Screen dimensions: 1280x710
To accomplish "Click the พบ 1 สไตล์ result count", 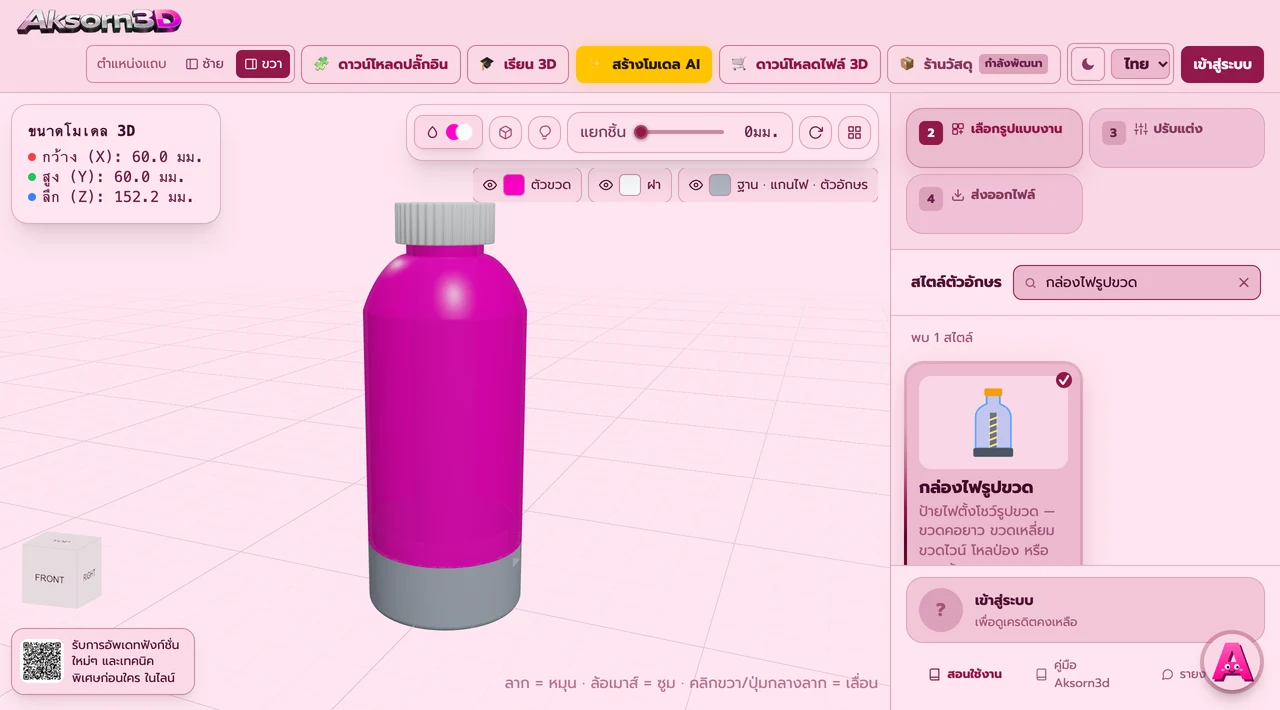I will pos(942,338).
